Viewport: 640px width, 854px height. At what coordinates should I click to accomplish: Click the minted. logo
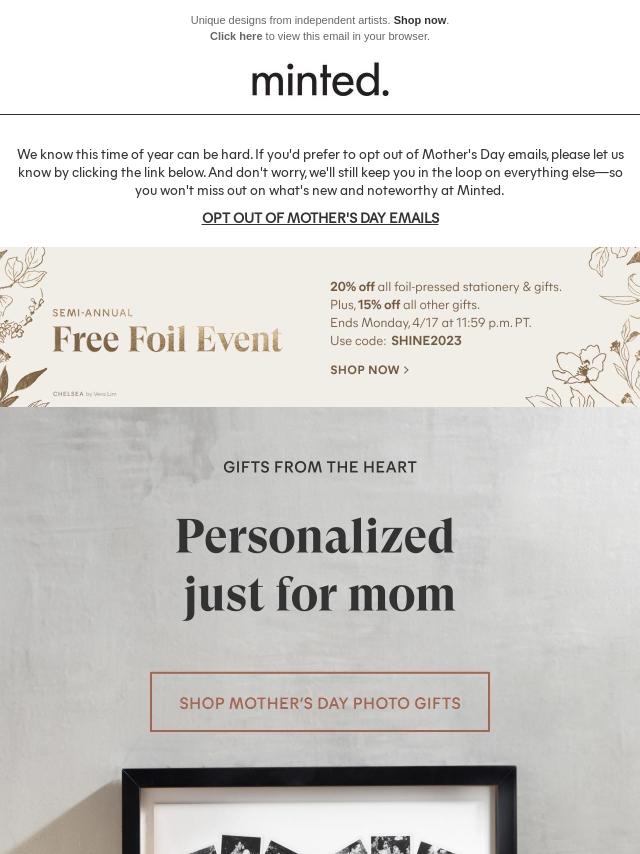tap(320, 80)
